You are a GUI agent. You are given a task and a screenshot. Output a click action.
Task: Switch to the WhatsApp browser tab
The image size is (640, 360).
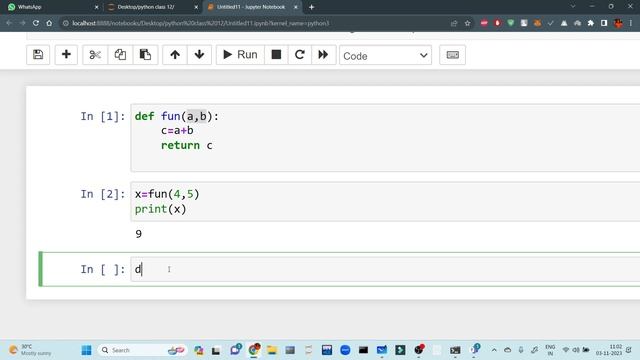(51, 7)
